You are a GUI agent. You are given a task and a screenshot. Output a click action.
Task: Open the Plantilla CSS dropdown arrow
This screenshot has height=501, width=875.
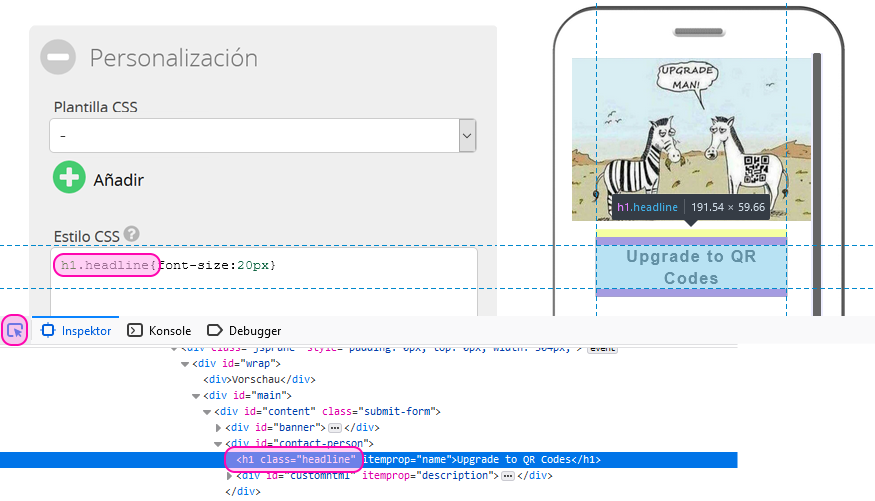pyautogui.click(x=467, y=136)
